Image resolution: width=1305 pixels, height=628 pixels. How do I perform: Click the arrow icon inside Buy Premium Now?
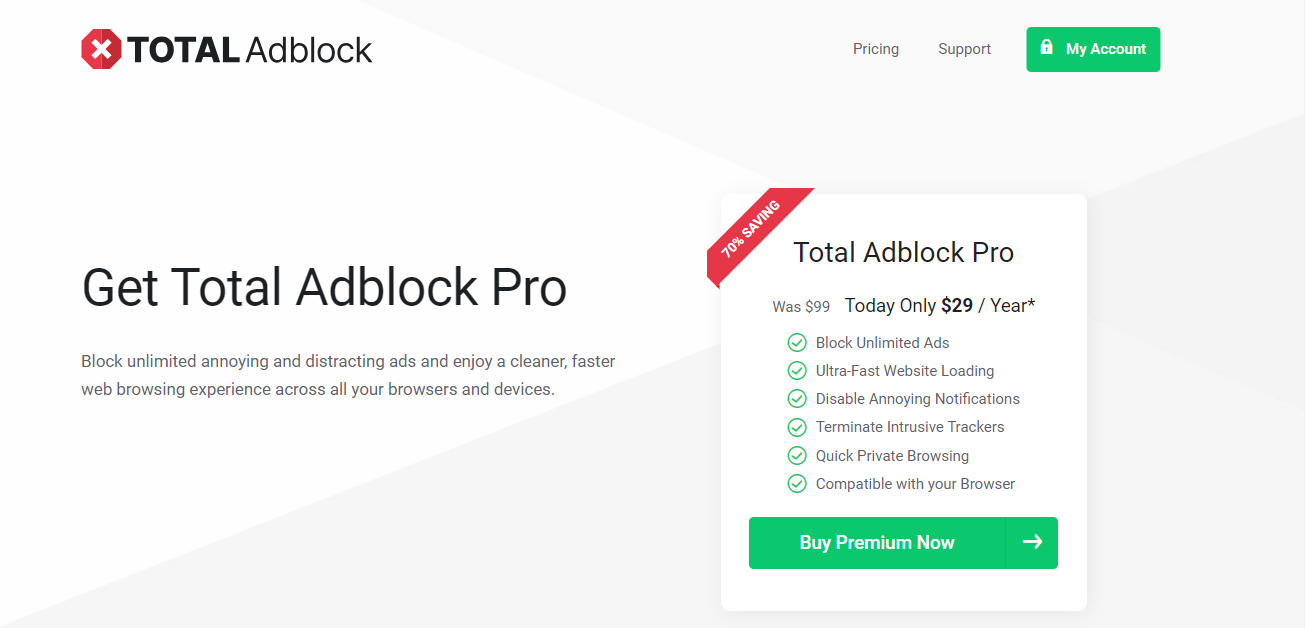pos(1032,542)
